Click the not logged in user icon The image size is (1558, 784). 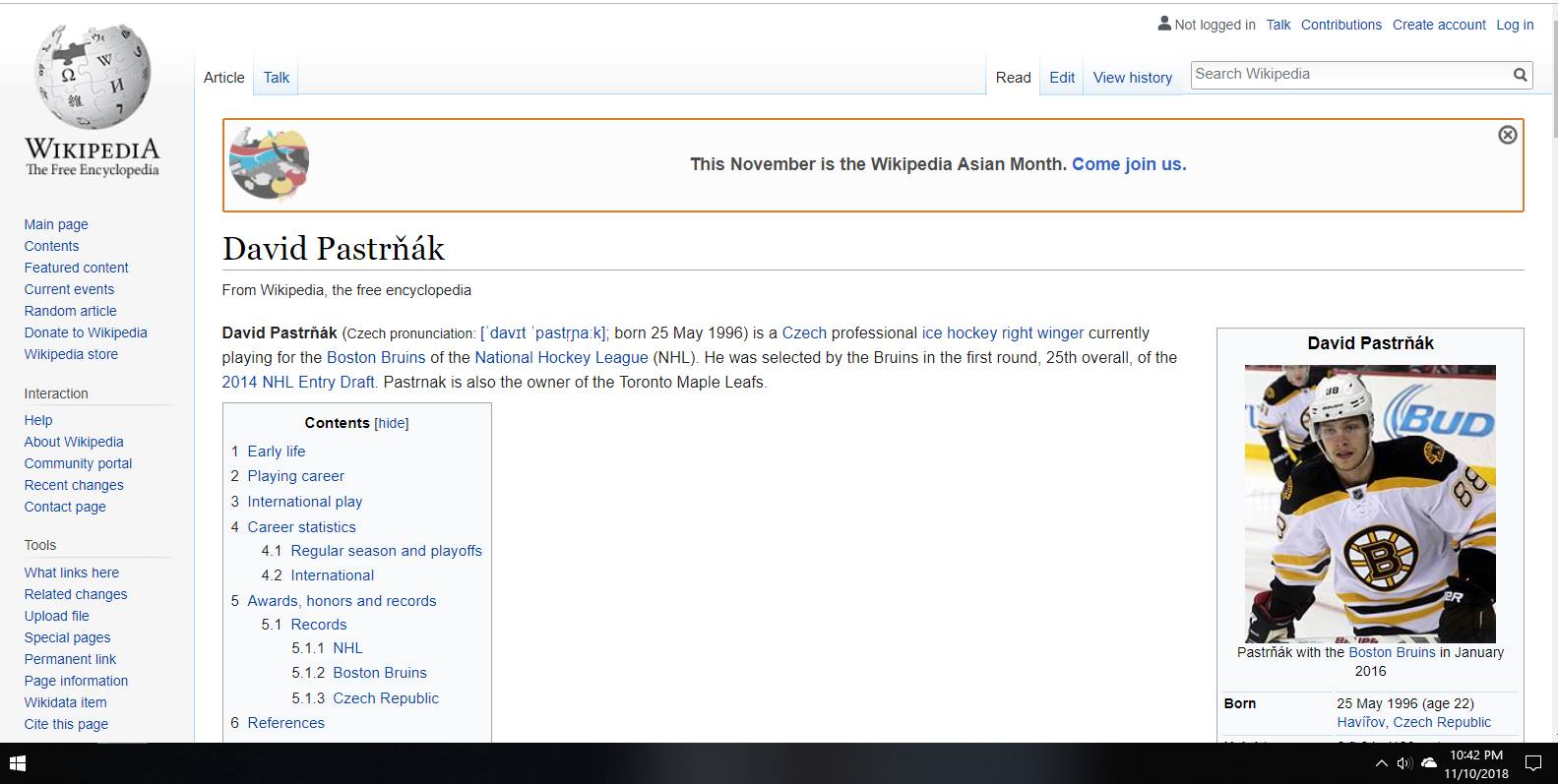tap(1164, 24)
